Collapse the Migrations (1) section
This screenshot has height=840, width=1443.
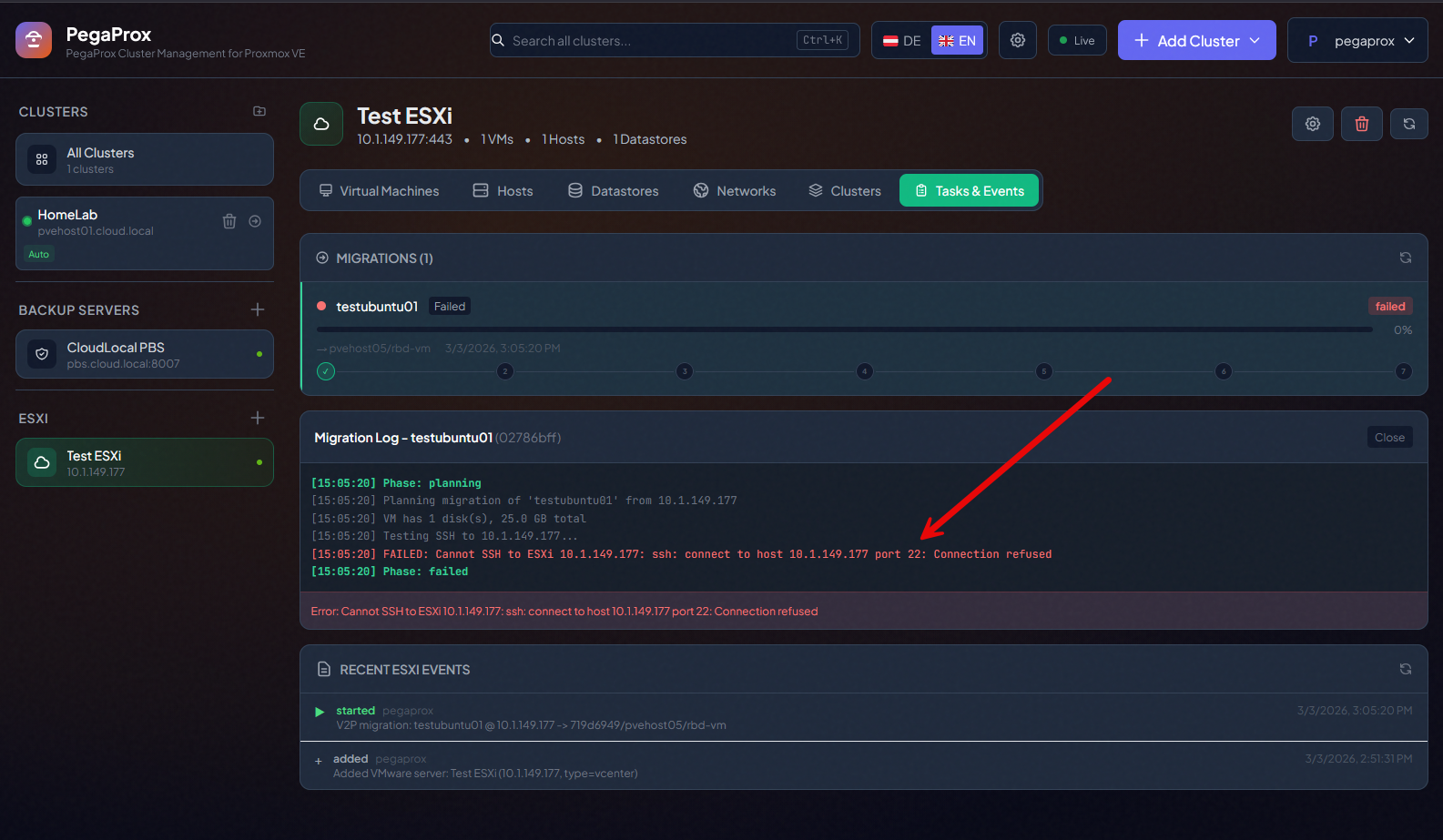(374, 258)
